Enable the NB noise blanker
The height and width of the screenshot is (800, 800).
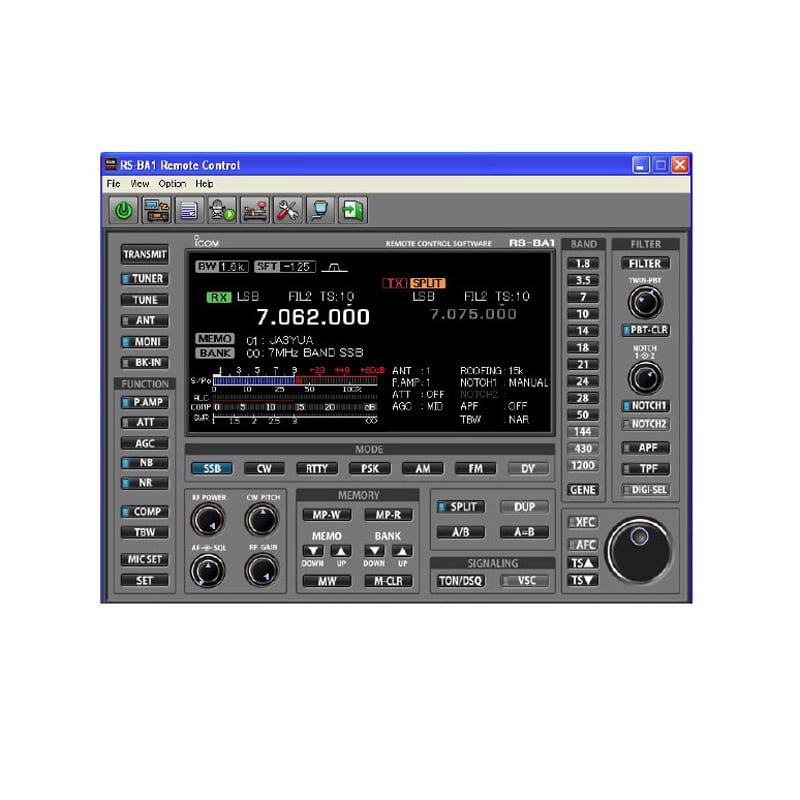(145, 463)
